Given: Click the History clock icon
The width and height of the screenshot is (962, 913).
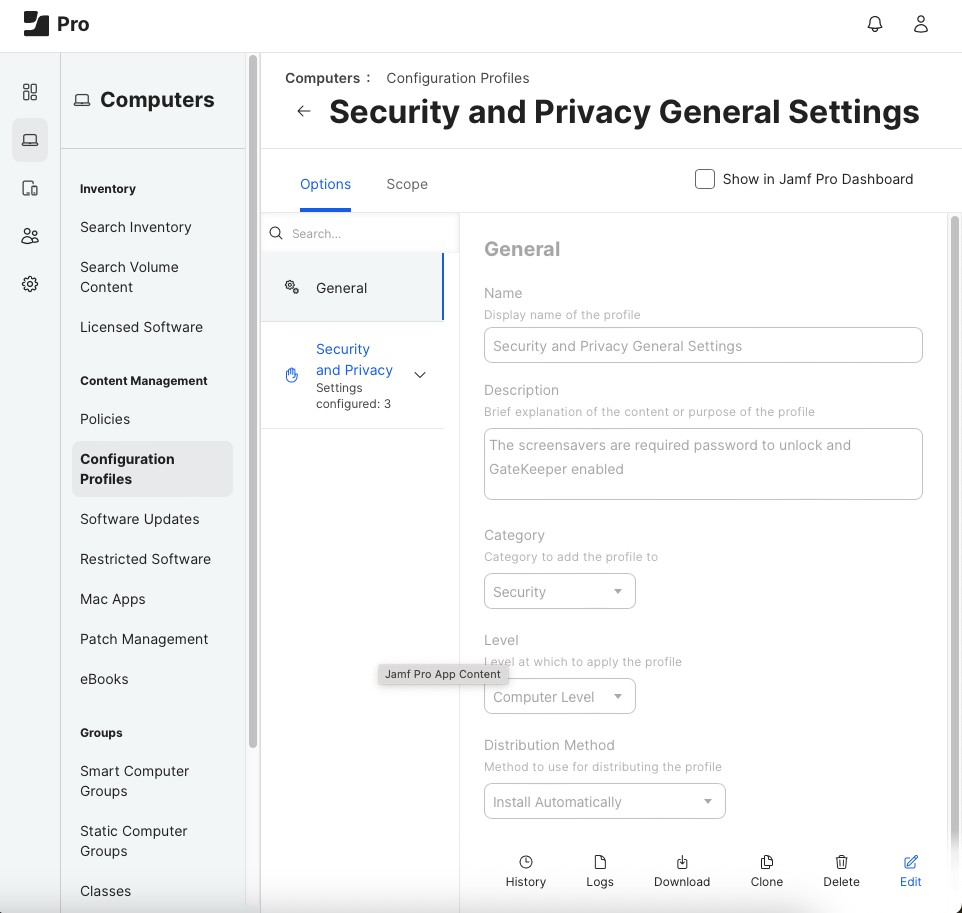Looking at the screenshot, I should point(526,862).
